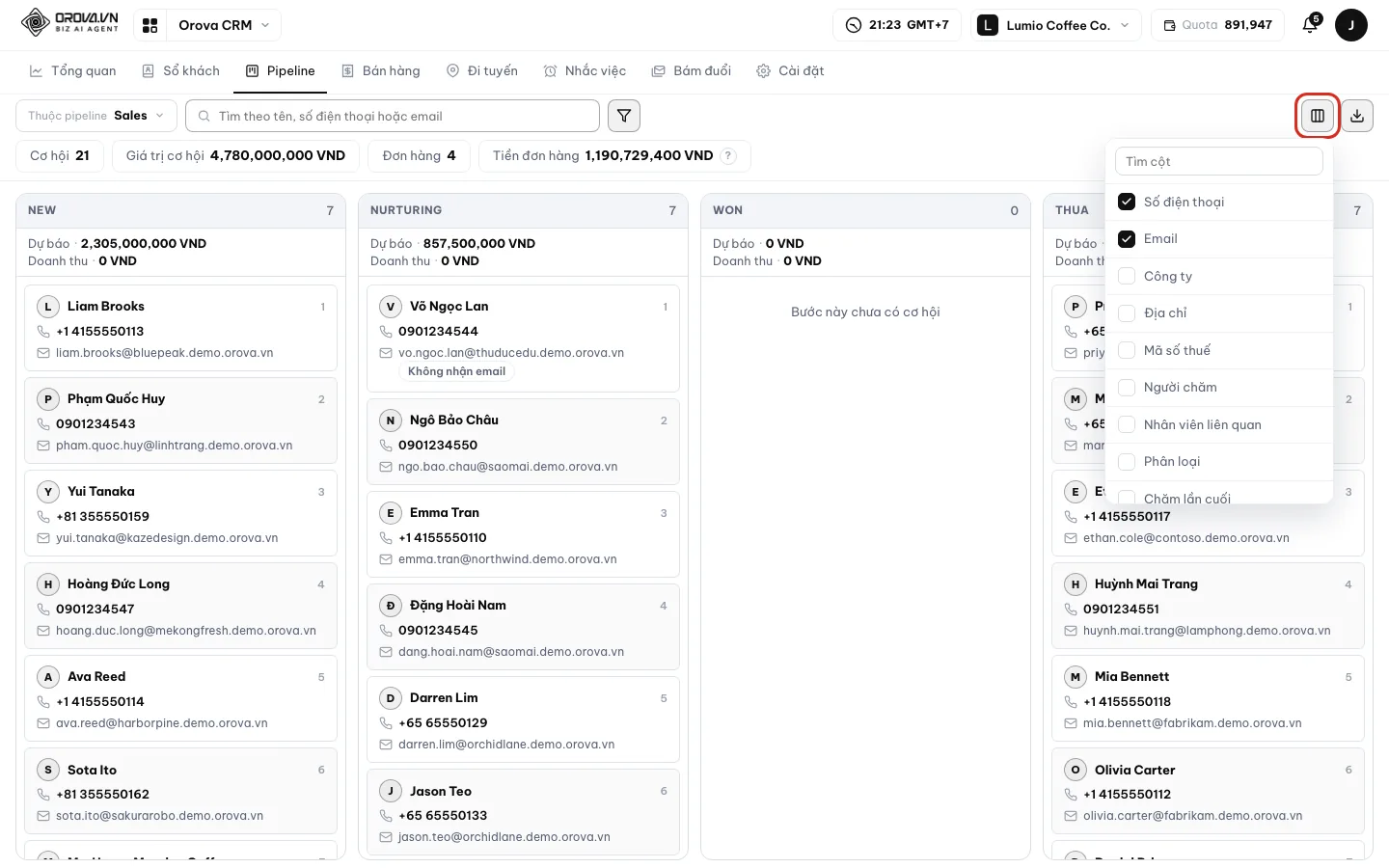Open the Huỳnh Mai Trang opportunity card
Viewport: 1389px width, 868px height.
point(1209,606)
